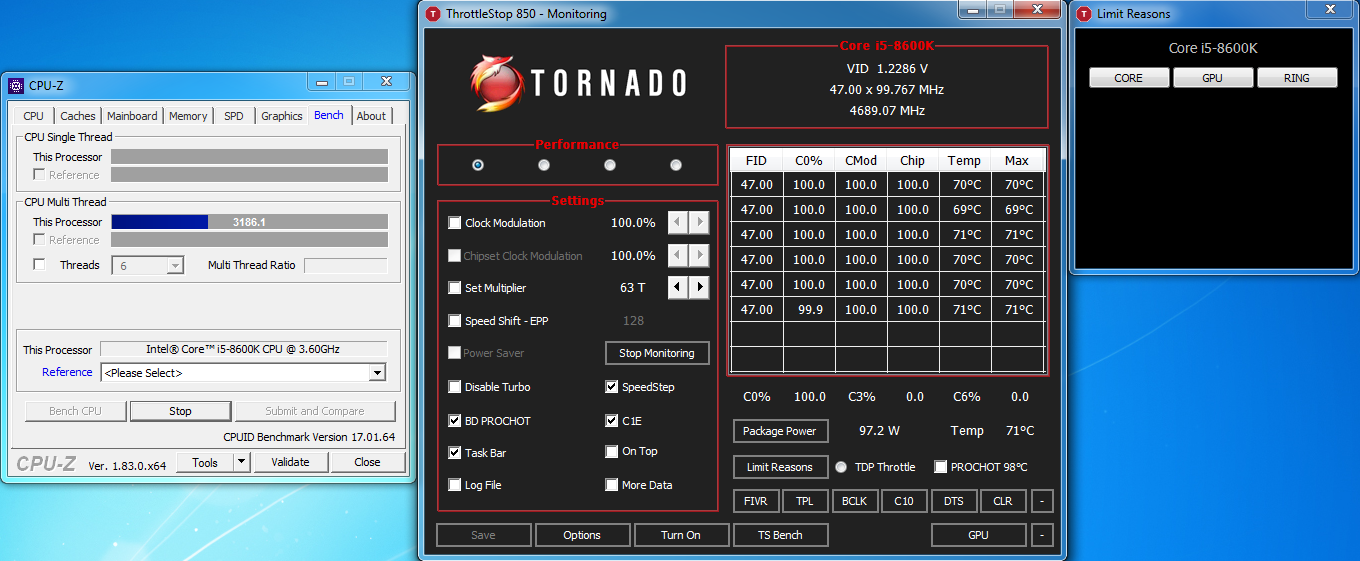
Task: Open the Tools dropdown arrow in CPU-Z
Action: [x=241, y=462]
